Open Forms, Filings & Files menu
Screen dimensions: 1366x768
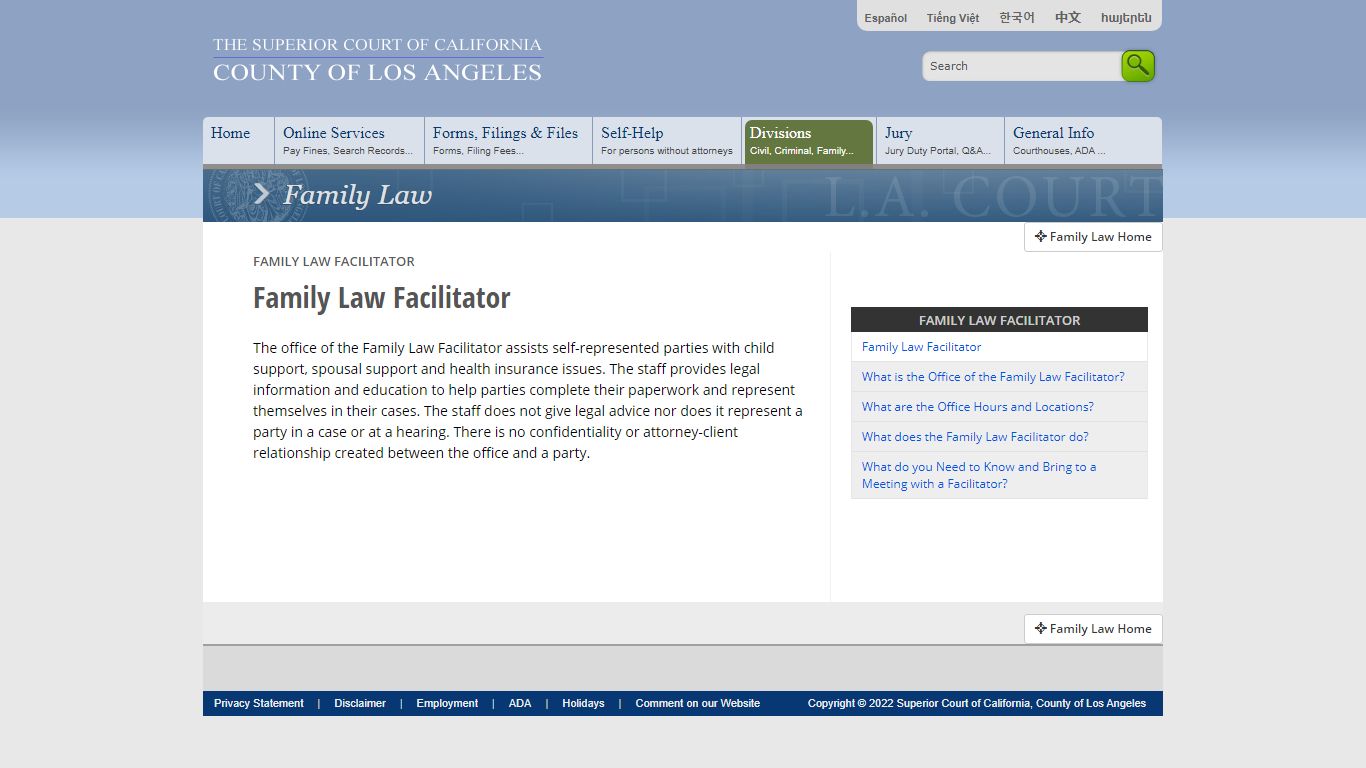coord(508,141)
